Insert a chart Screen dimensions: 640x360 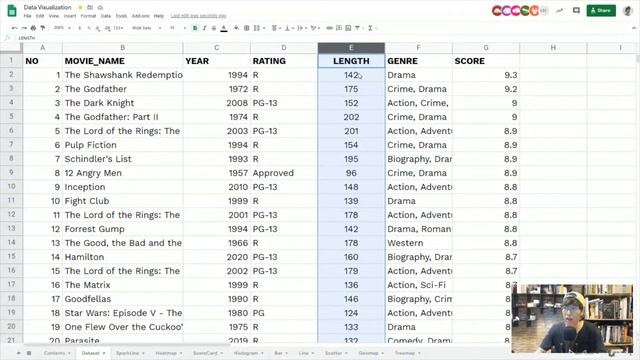(x=348, y=28)
